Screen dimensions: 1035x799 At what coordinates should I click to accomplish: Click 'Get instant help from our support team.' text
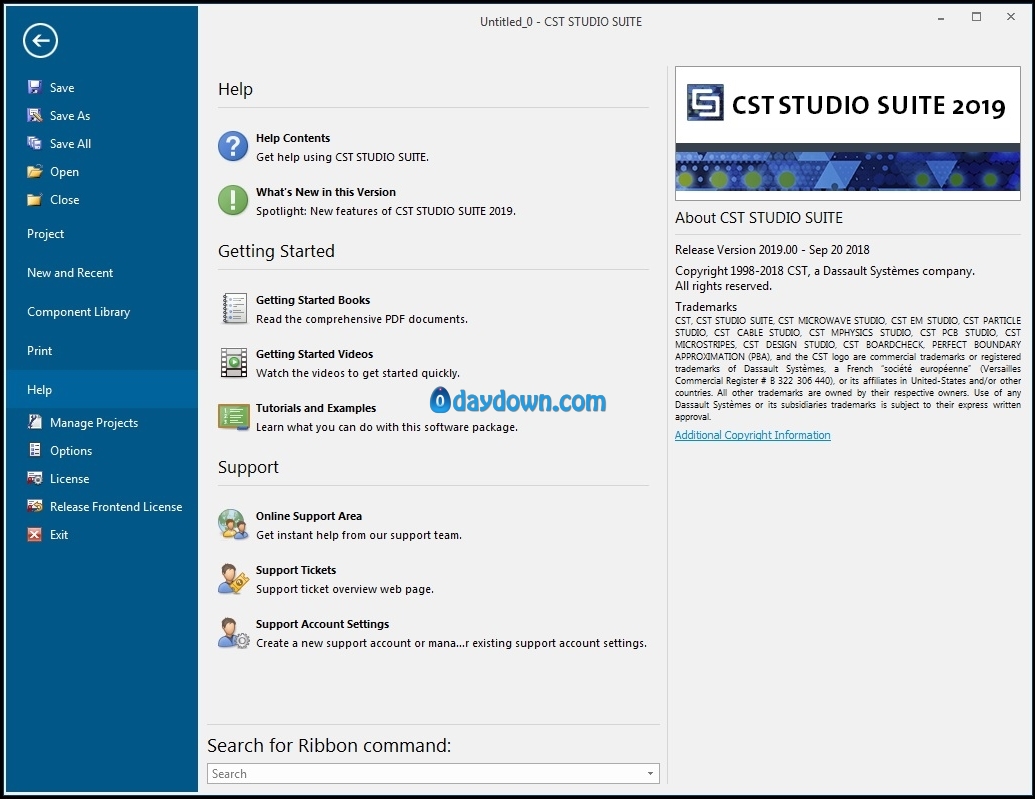(x=359, y=535)
